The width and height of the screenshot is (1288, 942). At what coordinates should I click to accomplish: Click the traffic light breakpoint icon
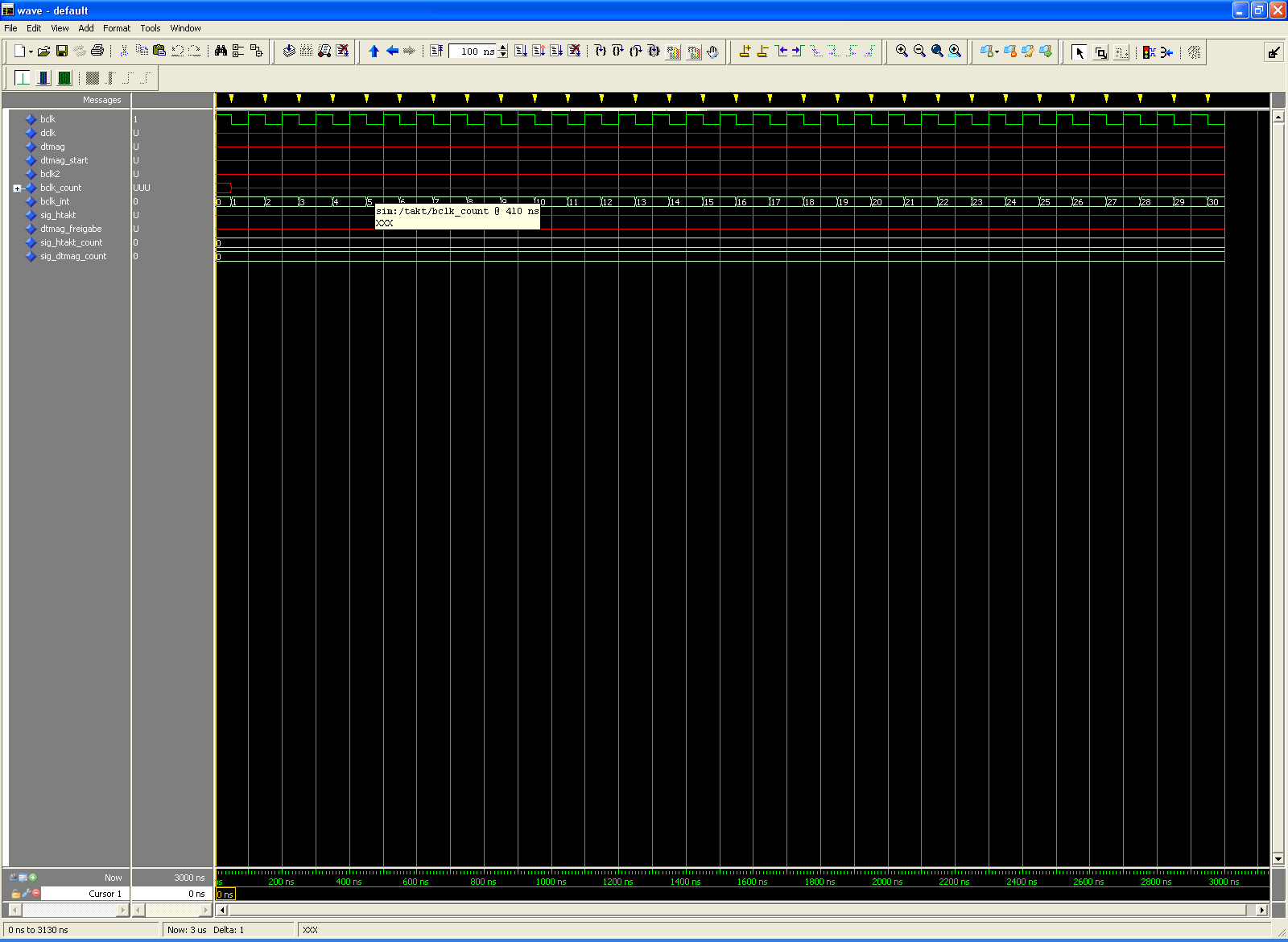[x=1149, y=52]
